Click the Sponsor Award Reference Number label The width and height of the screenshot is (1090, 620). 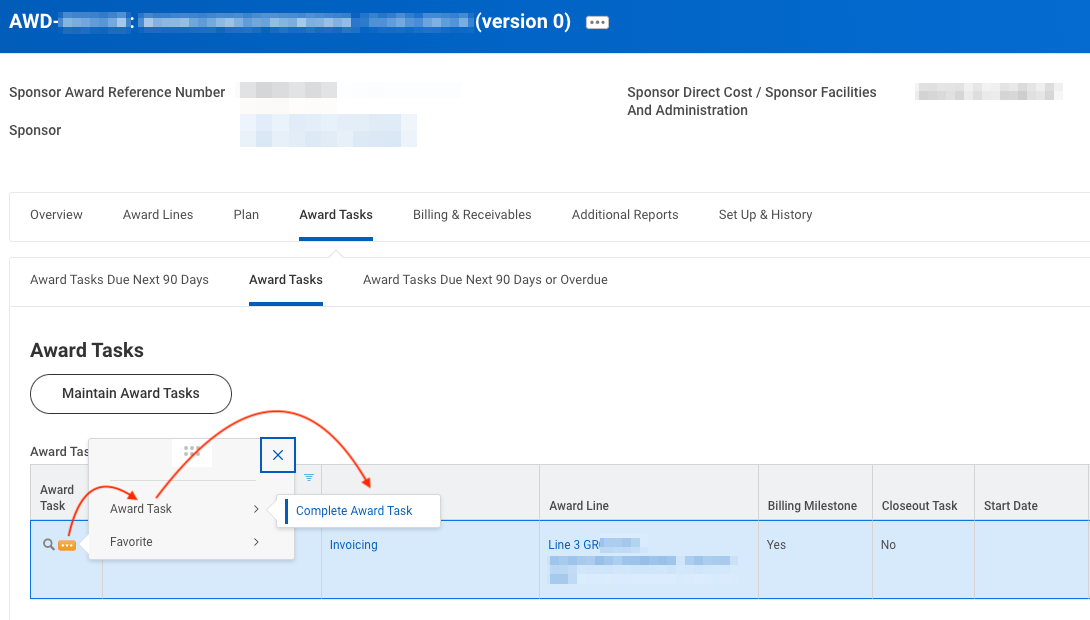[x=117, y=92]
